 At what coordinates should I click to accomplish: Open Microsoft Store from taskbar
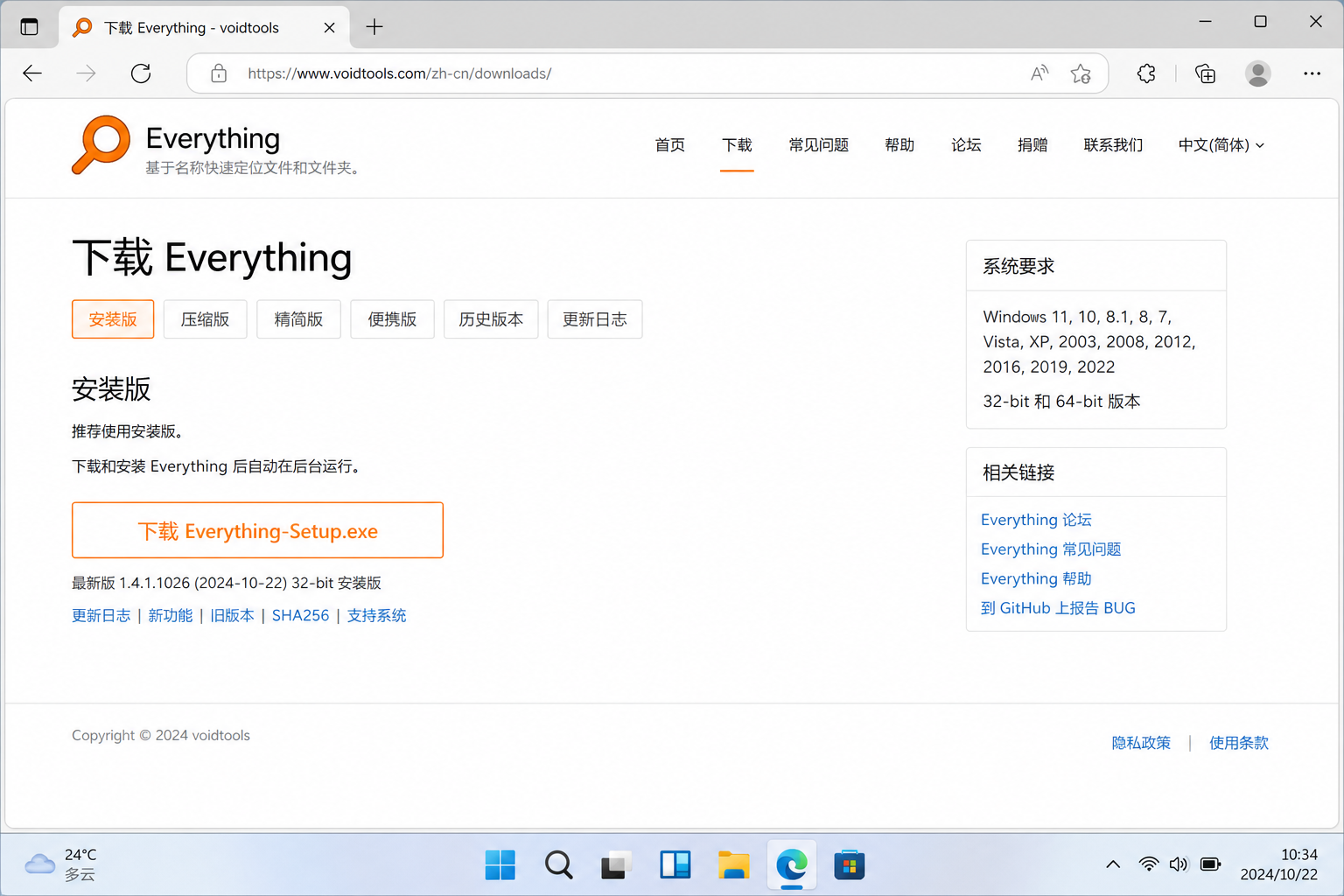click(x=850, y=865)
